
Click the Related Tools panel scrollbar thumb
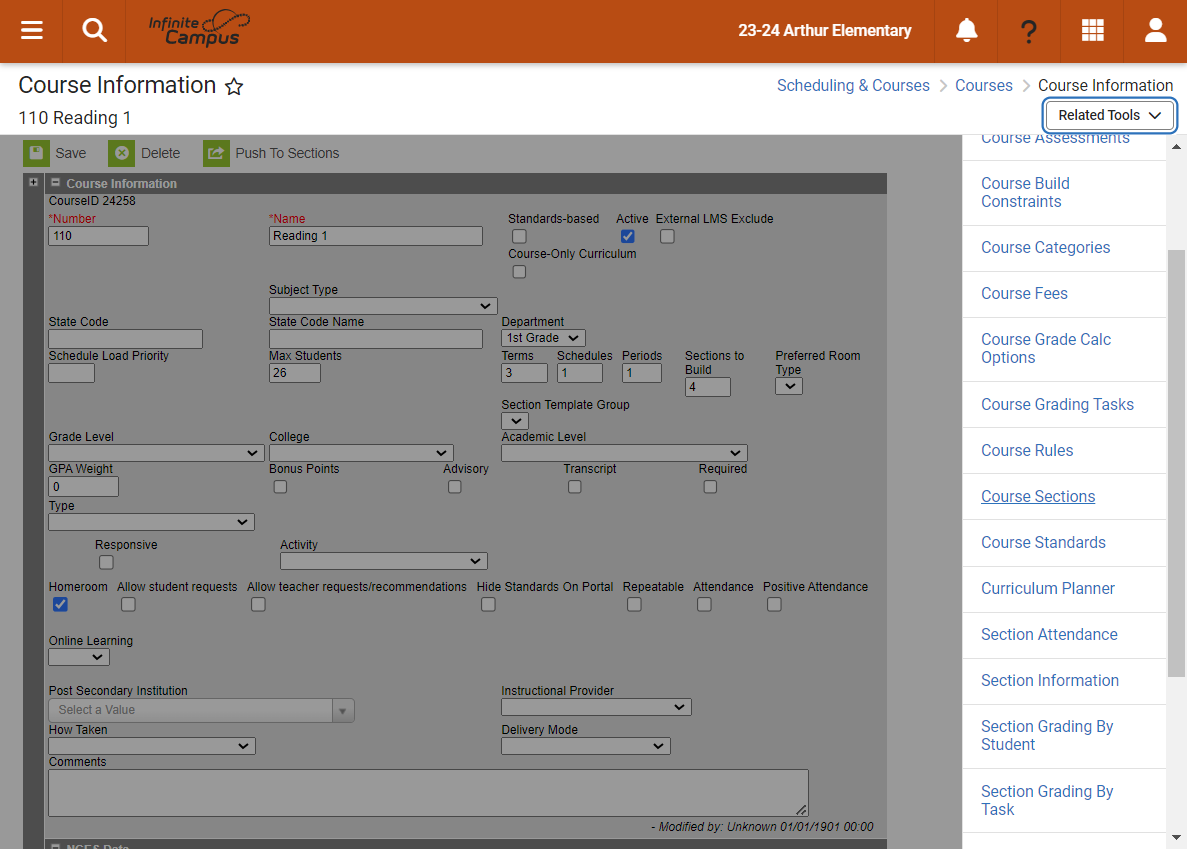tap(1176, 463)
